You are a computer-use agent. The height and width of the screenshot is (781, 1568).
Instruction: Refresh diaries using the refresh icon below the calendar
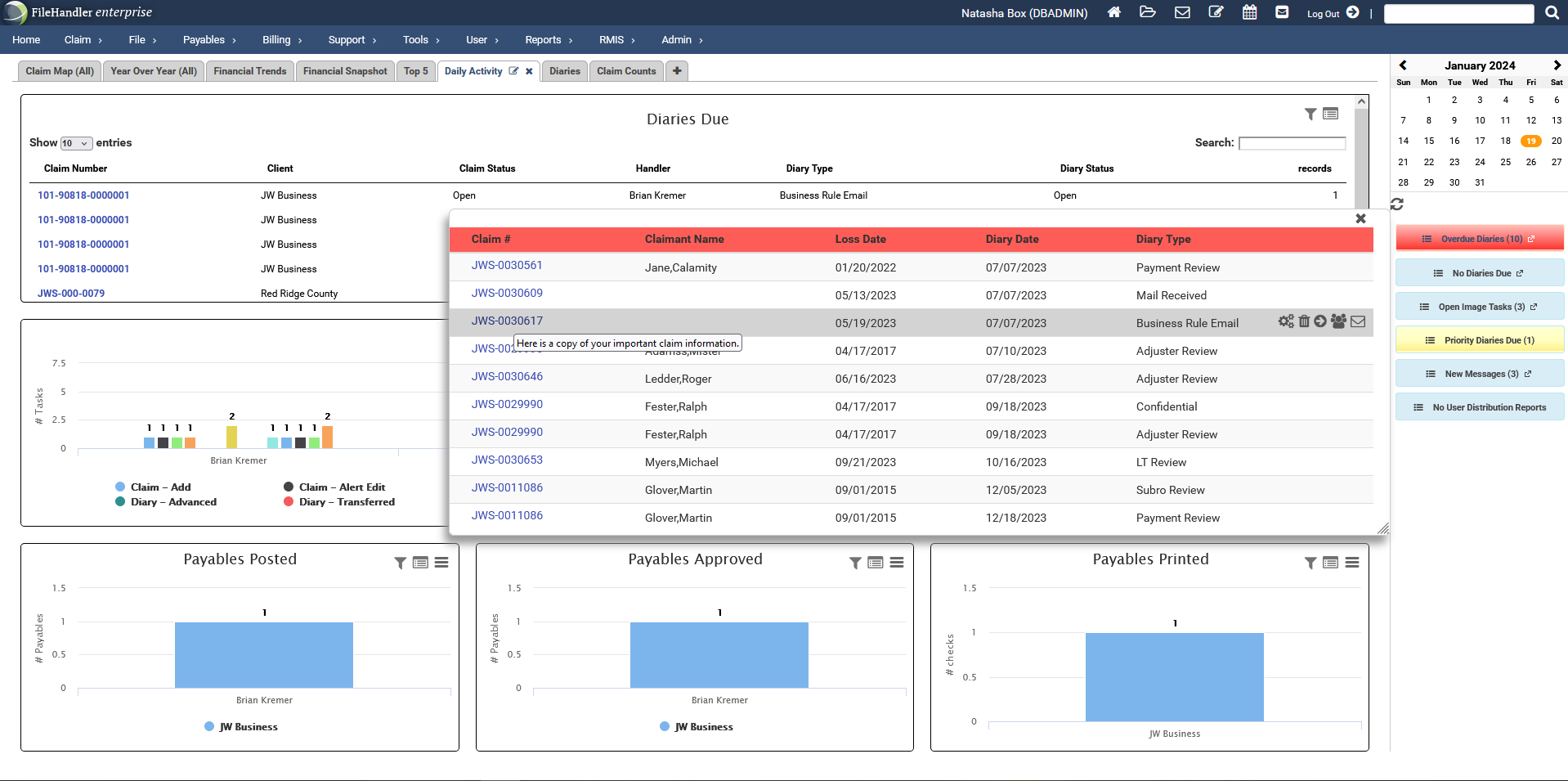pyautogui.click(x=1396, y=204)
